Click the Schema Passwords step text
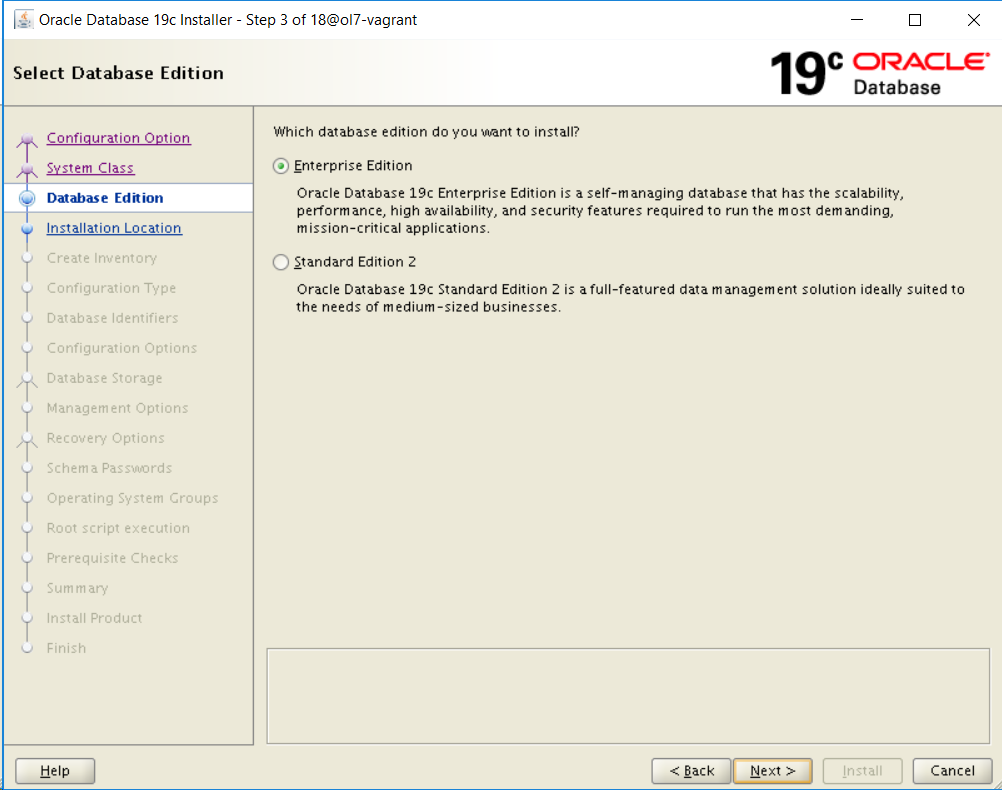The image size is (1002, 790). click(x=109, y=469)
